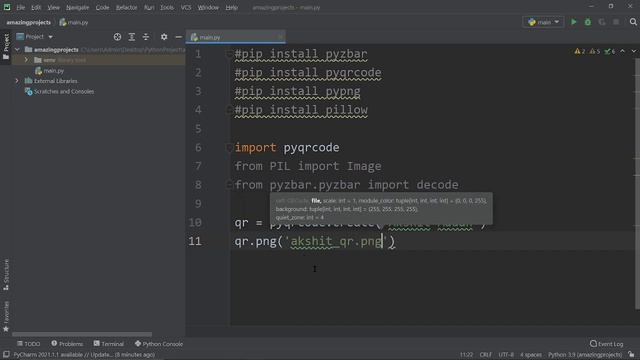Screen dimensions: 640x360
Task: Click 4 spaces indent setting
Action: click(531, 355)
